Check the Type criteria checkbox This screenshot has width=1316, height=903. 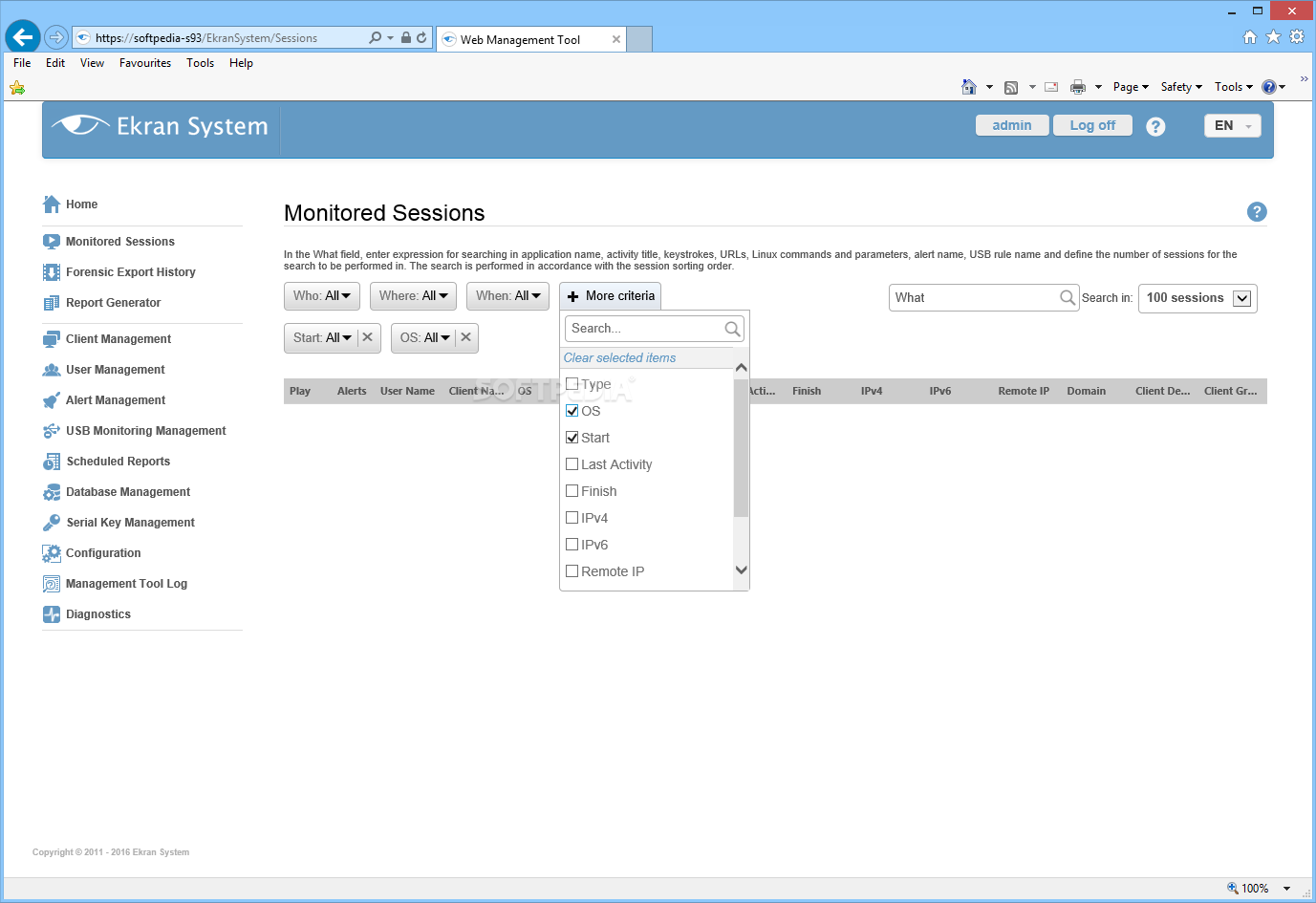[572, 384]
